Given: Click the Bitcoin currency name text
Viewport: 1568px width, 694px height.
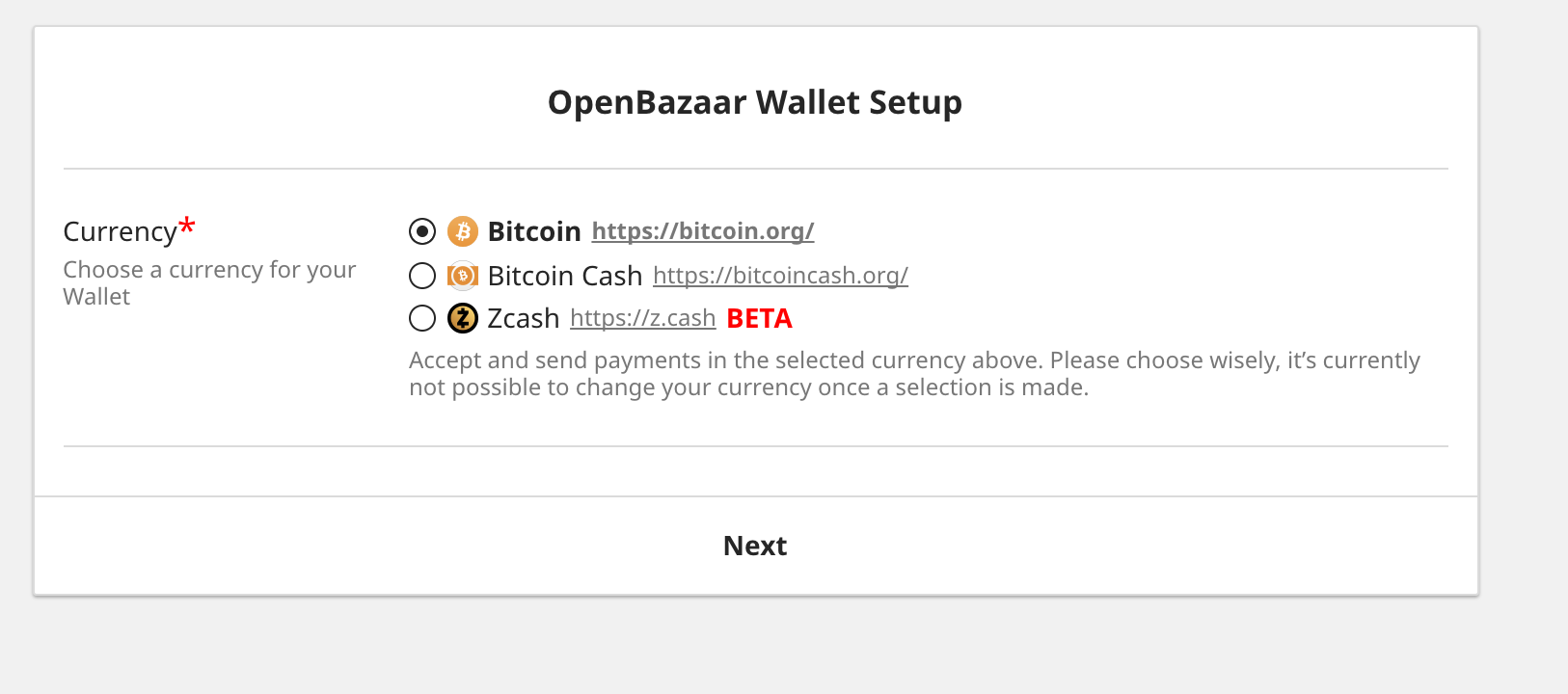Looking at the screenshot, I should pyautogui.click(x=533, y=231).
